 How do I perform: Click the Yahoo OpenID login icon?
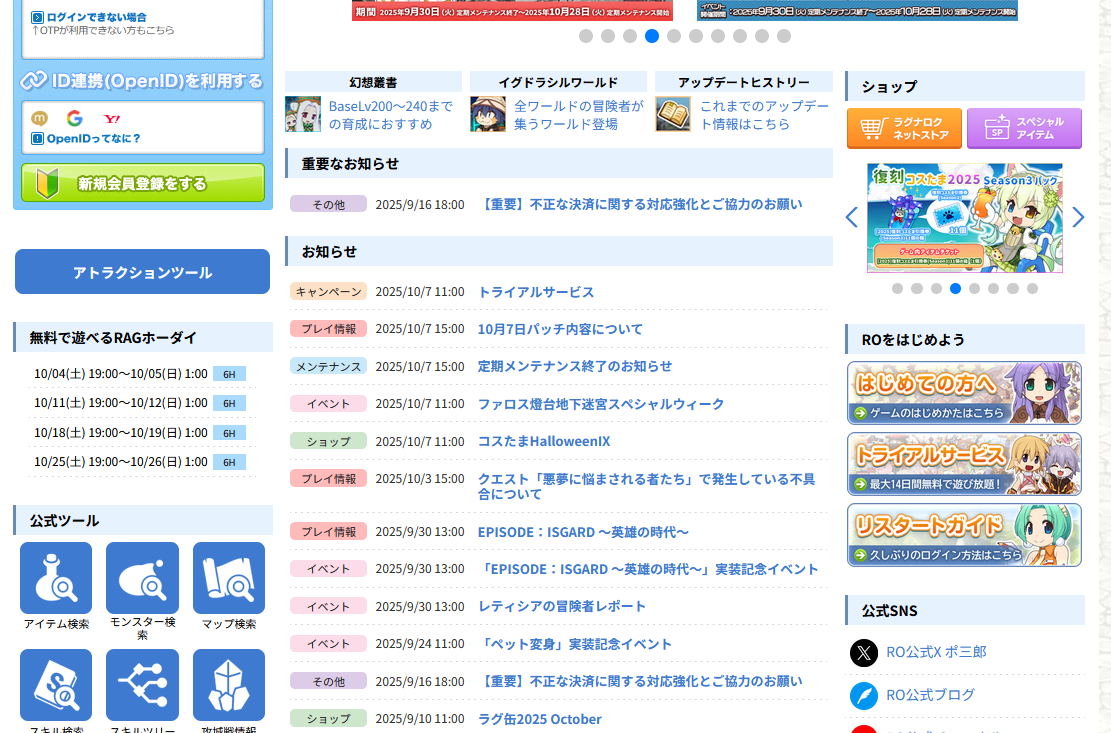[112, 118]
